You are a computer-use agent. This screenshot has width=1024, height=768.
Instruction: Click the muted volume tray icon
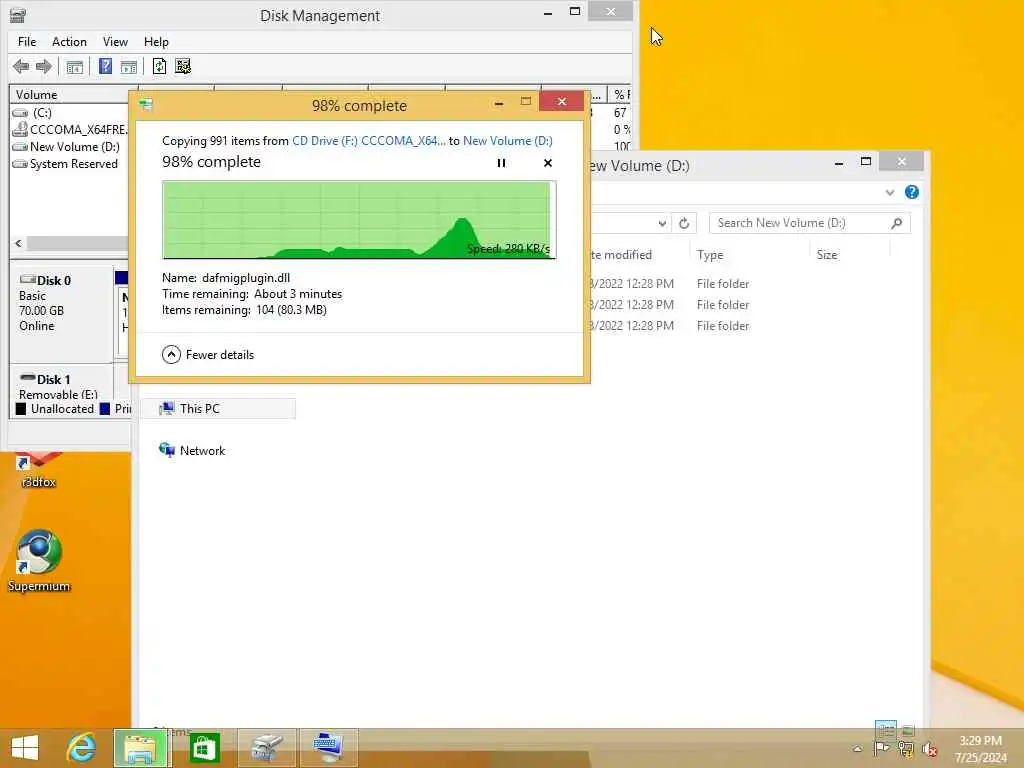tap(929, 749)
